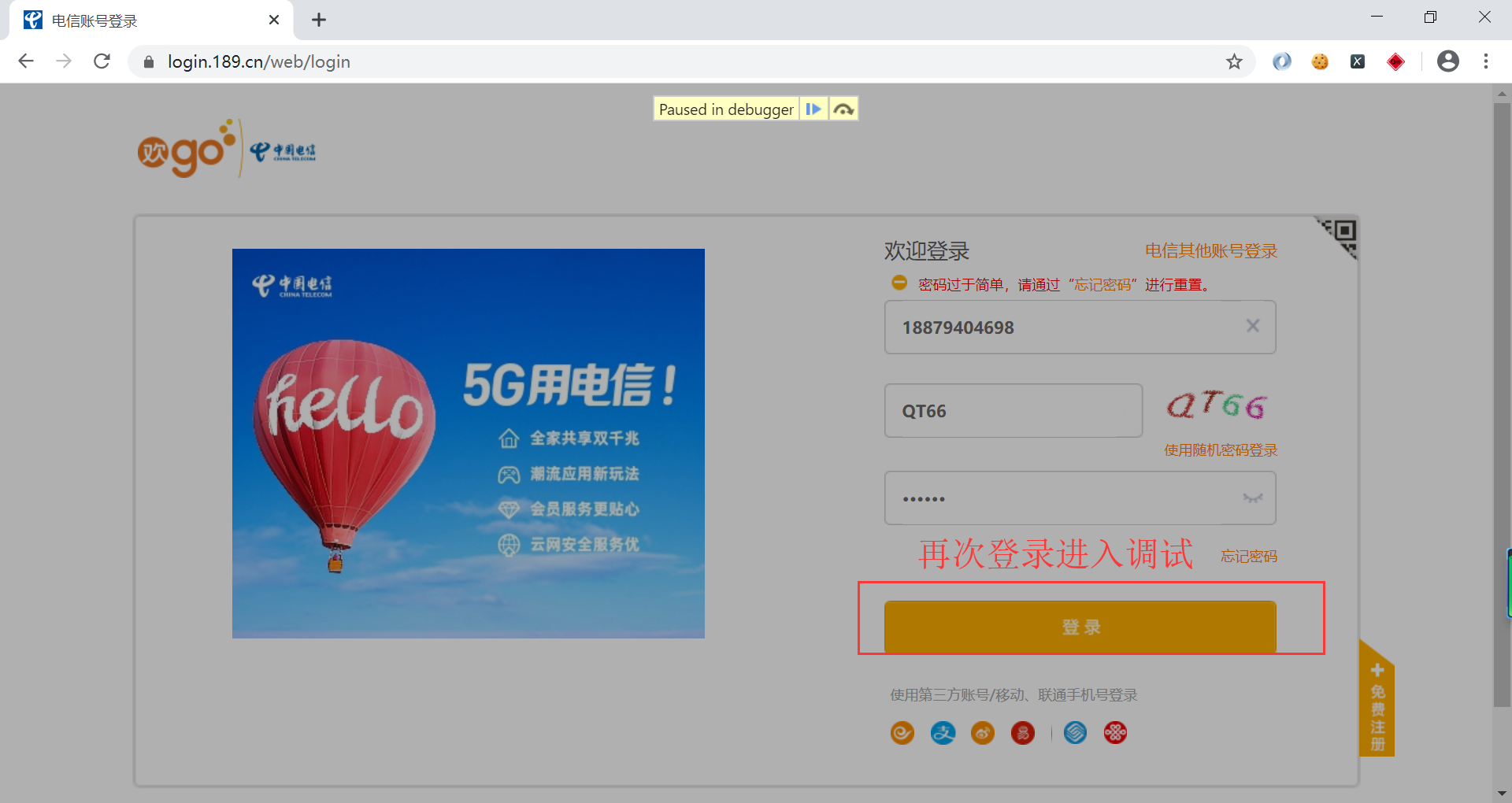
Task: Log in with the first orange swirl third-party icon
Action: 902,733
